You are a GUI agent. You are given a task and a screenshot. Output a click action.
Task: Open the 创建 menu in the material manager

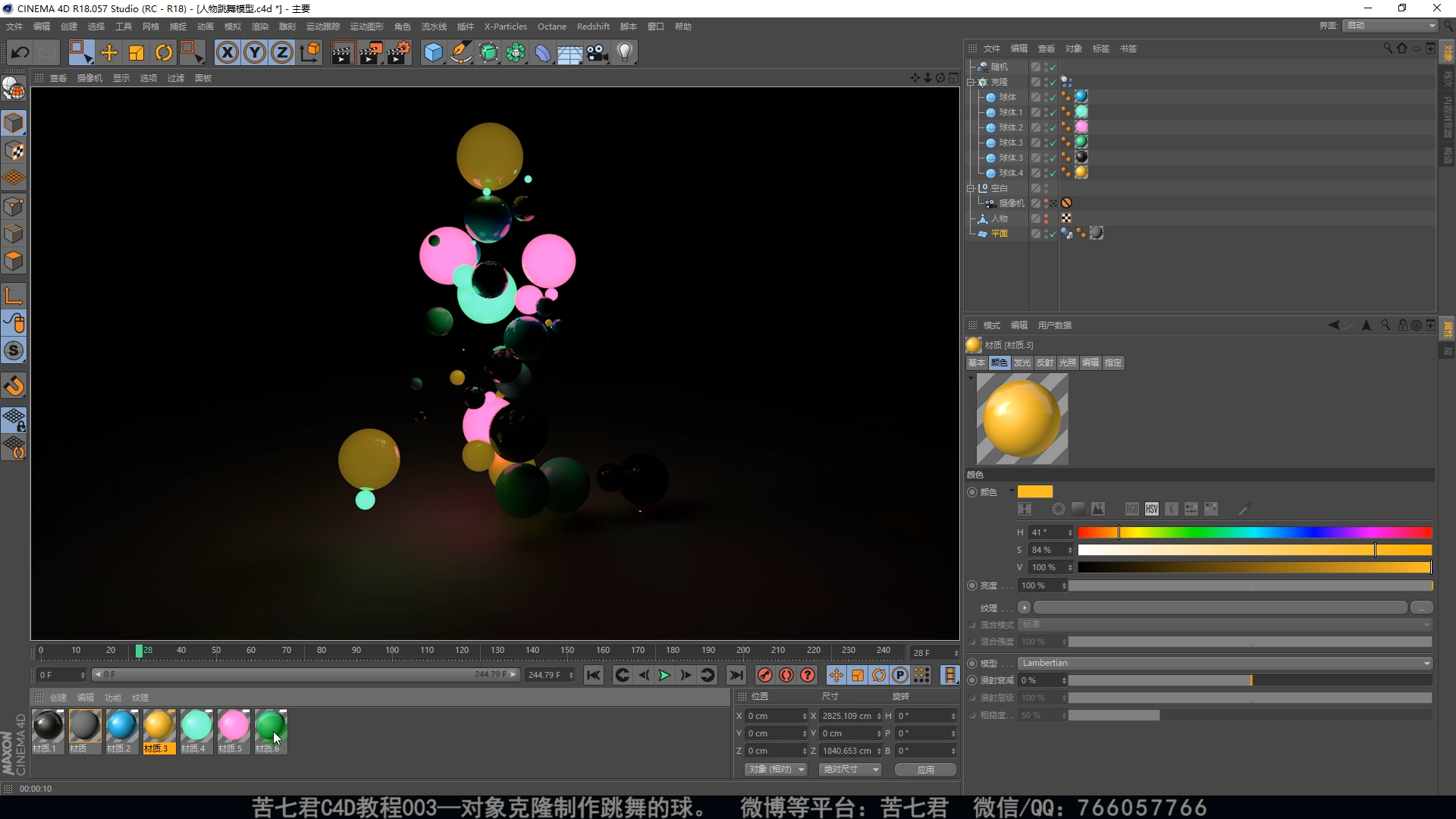click(58, 698)
